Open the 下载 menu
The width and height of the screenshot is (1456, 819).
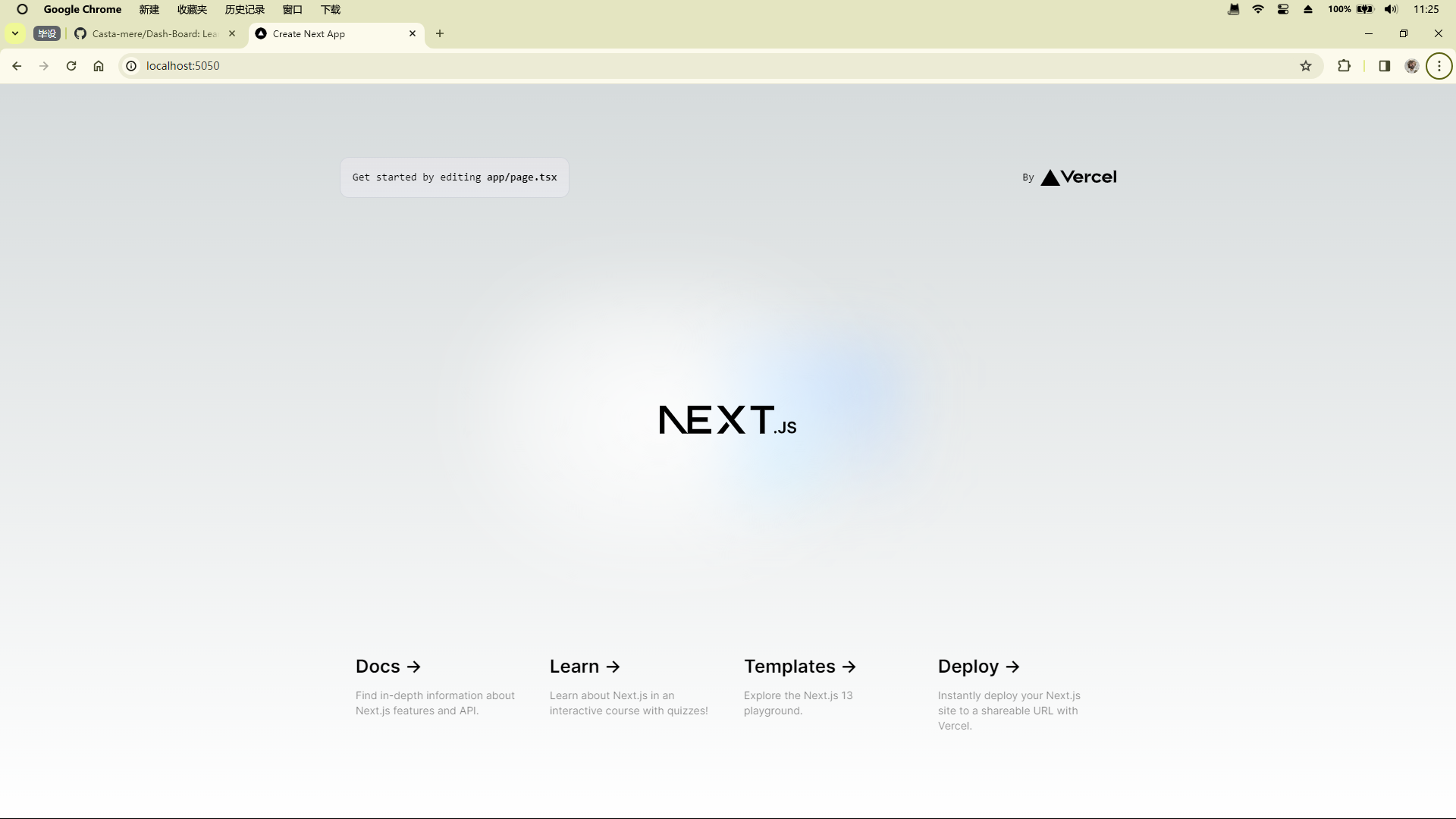pyautogui.click(x=331, y=9)
